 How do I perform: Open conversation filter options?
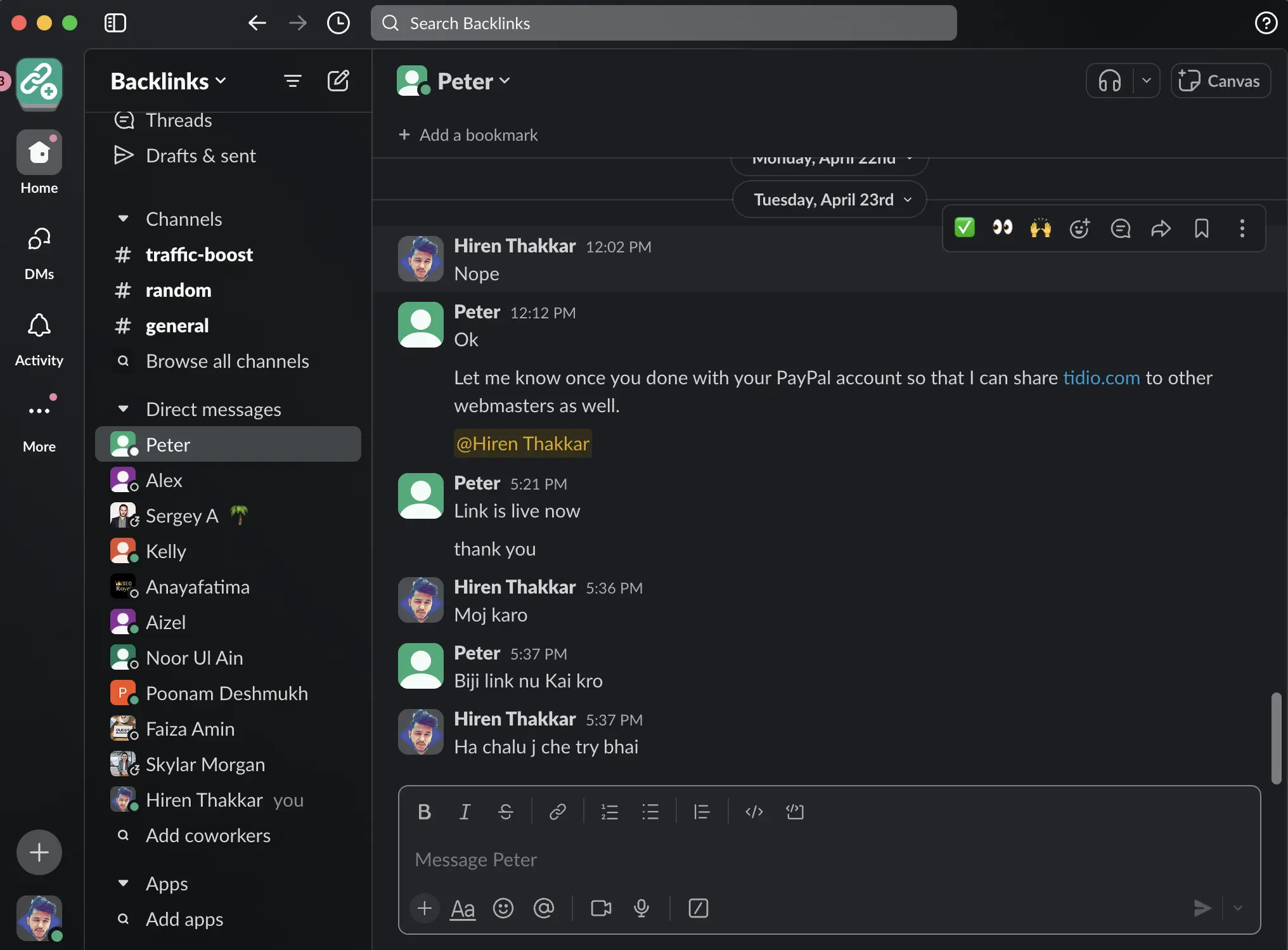tap(292, 81)
